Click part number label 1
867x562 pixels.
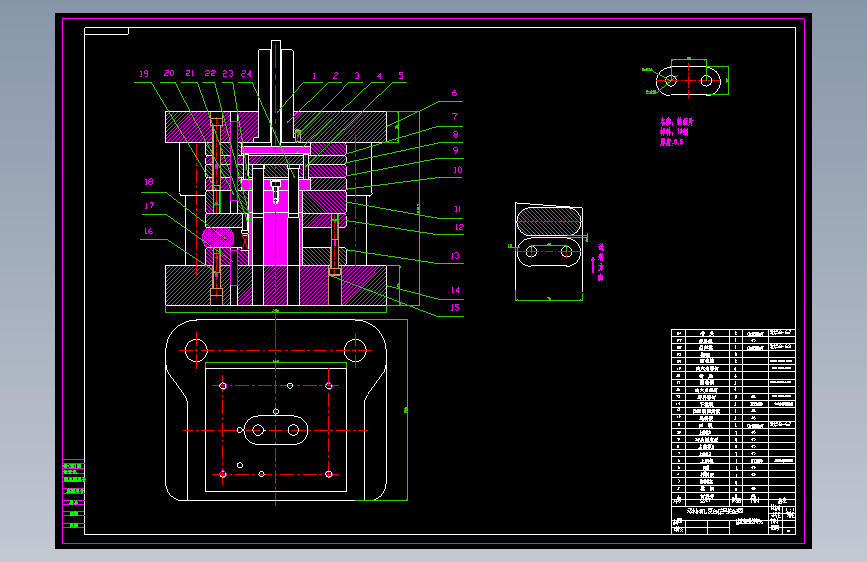click(314, 76)
